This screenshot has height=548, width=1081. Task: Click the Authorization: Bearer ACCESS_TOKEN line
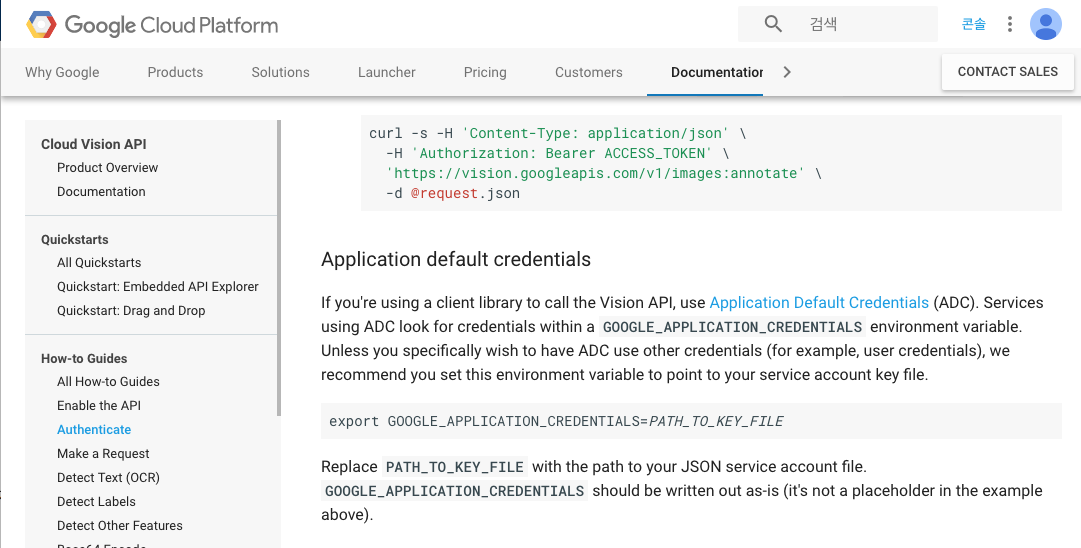(557, 153)
